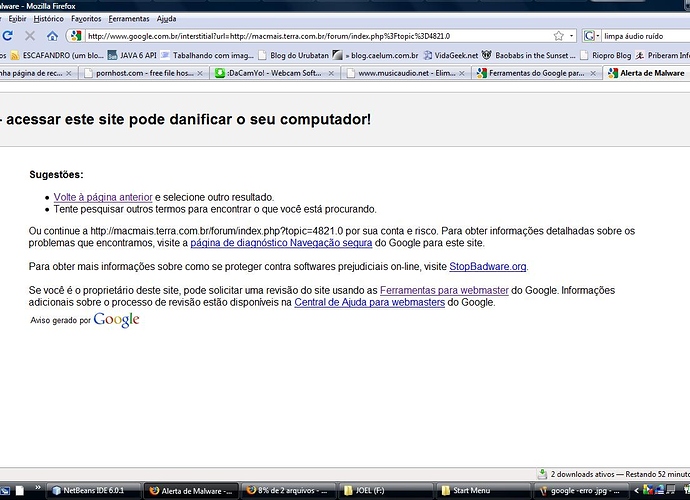Click the Google logo next to 'Aviso gerado por'
690x500 pixels.
117,320
